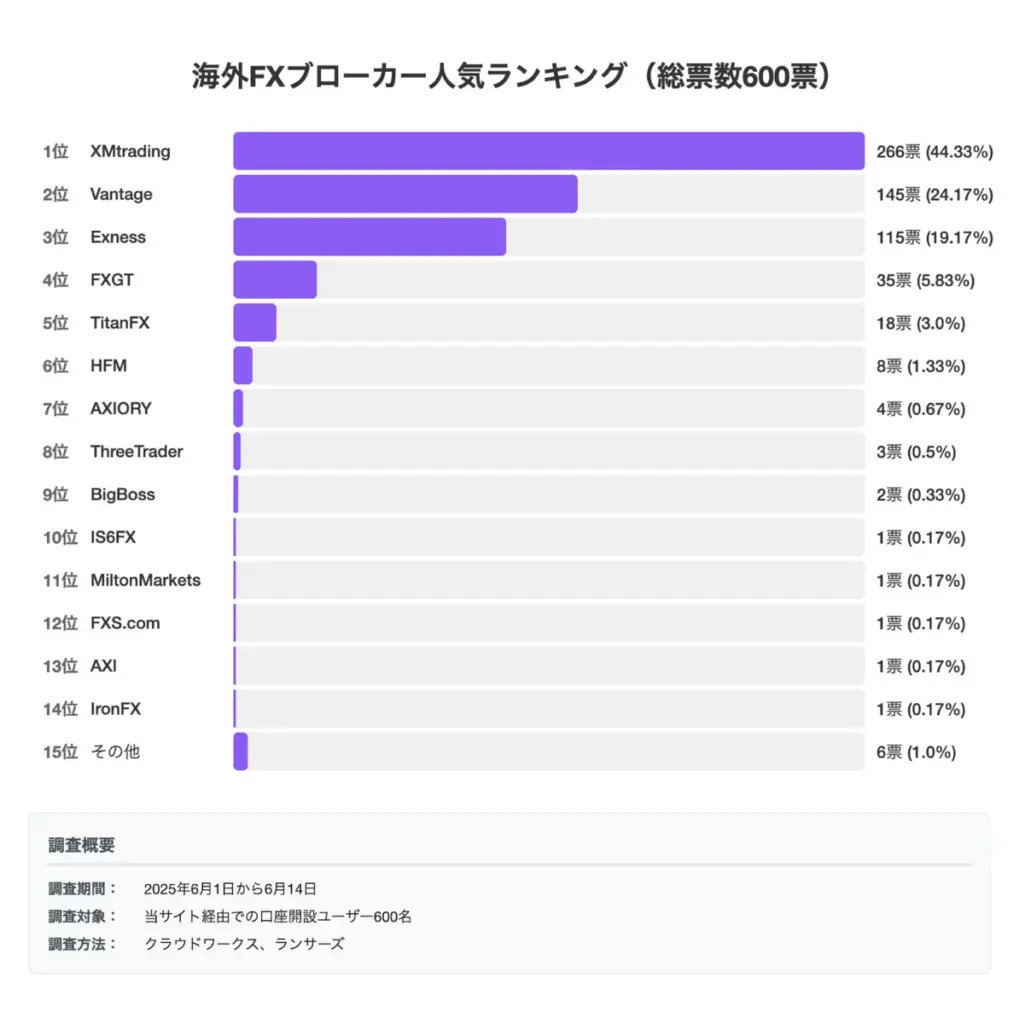Screen dimensions: 1024x1024
Task: Click the 145票 (24.17%) vote count
Action: point(934,195)
